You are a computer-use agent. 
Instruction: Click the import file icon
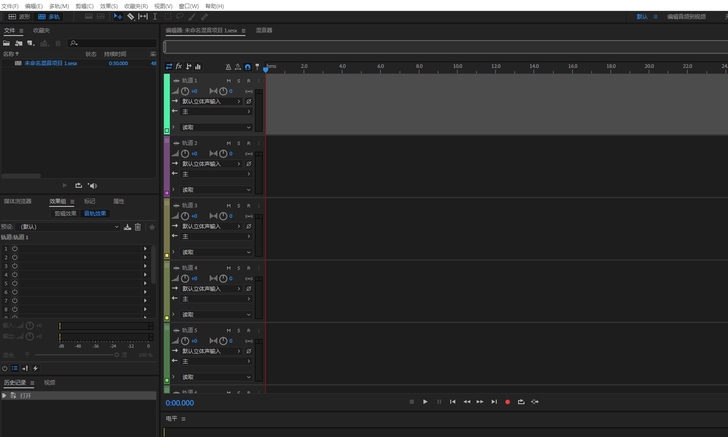[19, 43]
